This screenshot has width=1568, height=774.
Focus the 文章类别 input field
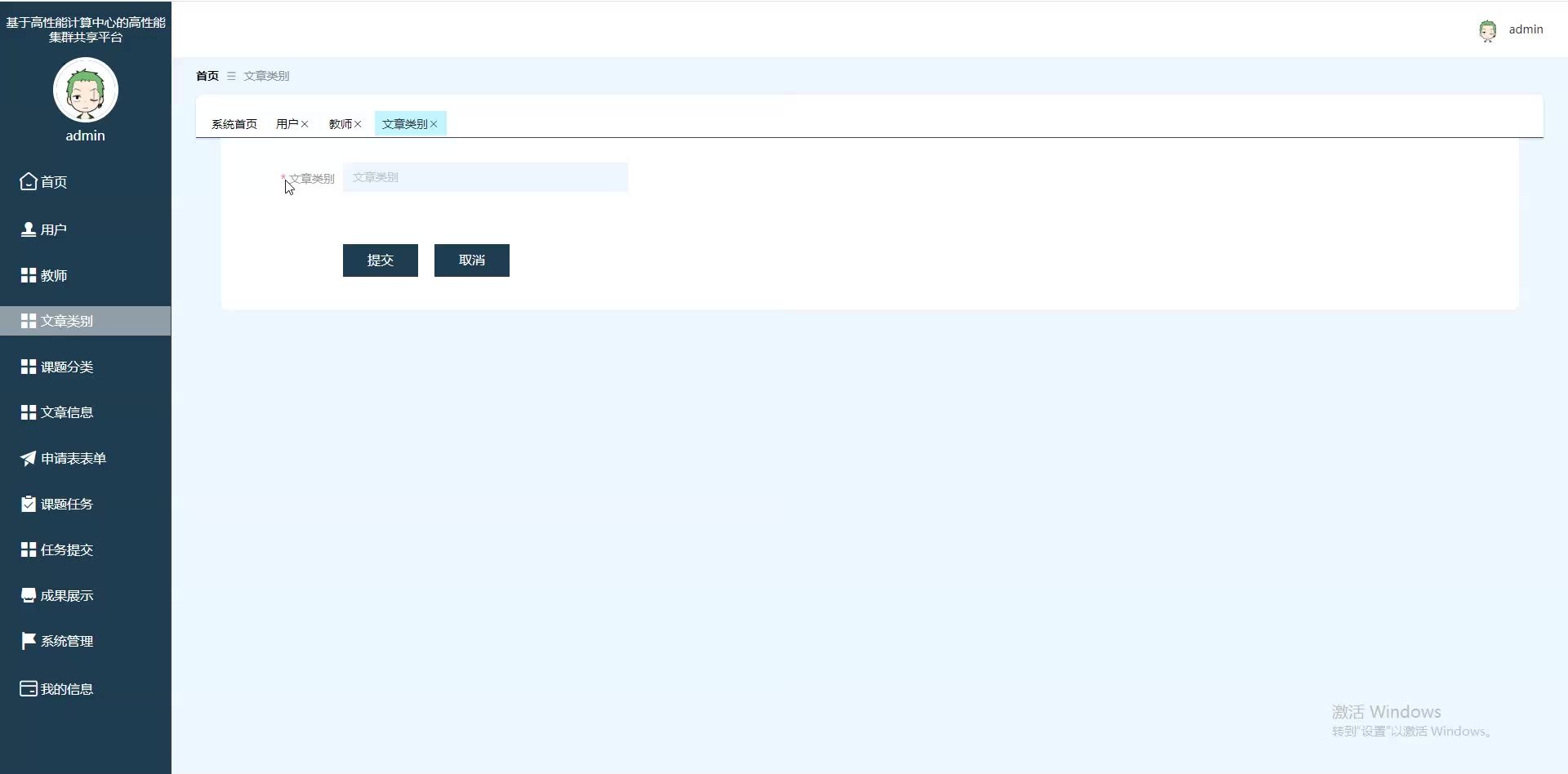click(x=486, y=177)
